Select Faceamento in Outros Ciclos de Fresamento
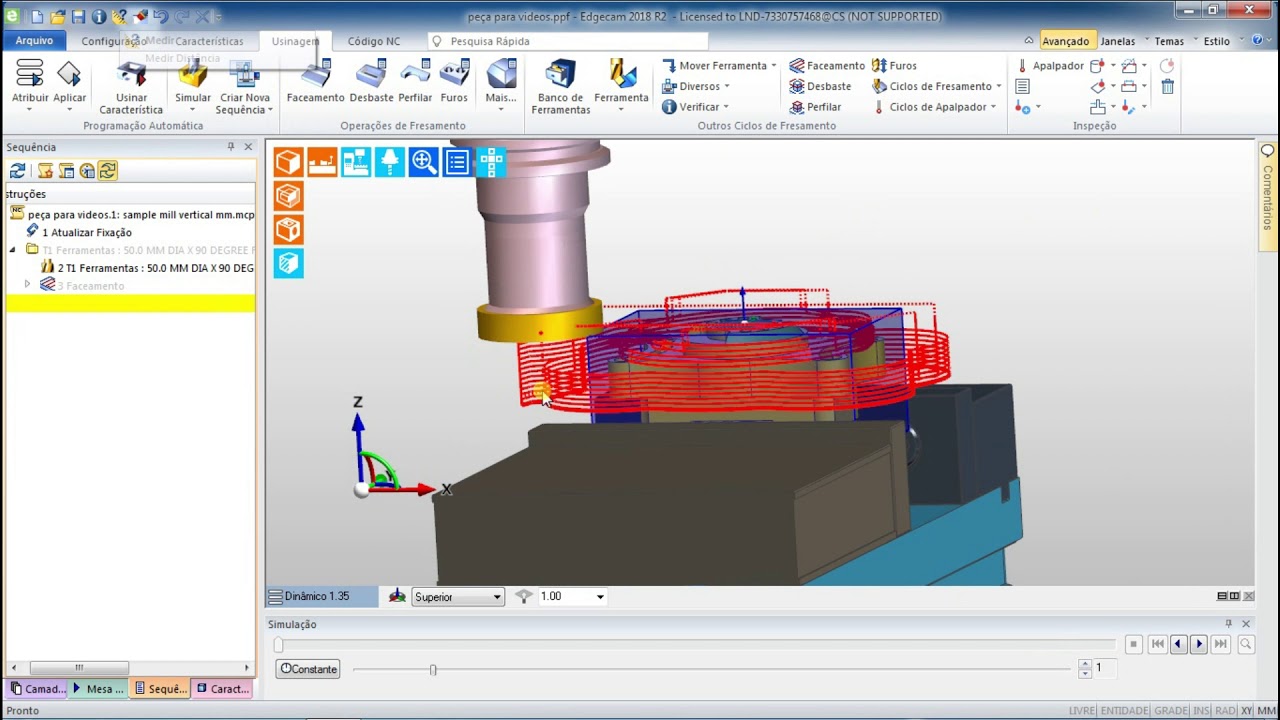The height and width of the screenshot is (720, 1280). [x=827, y=66]
